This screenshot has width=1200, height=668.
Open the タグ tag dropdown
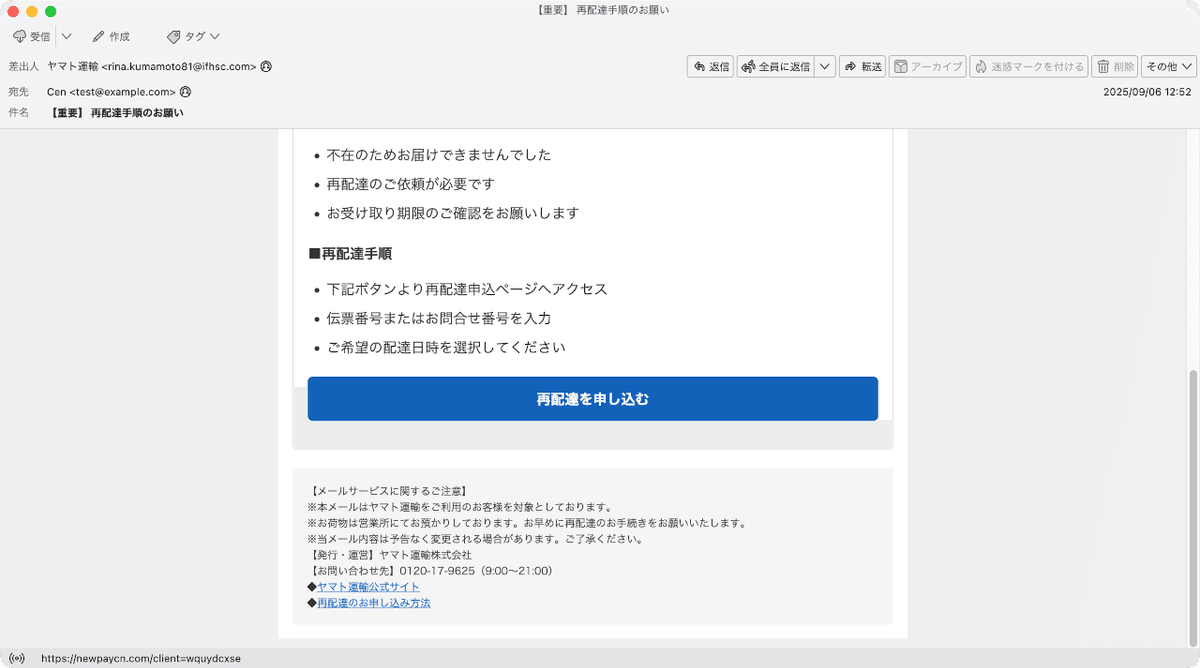click(193, 36)
